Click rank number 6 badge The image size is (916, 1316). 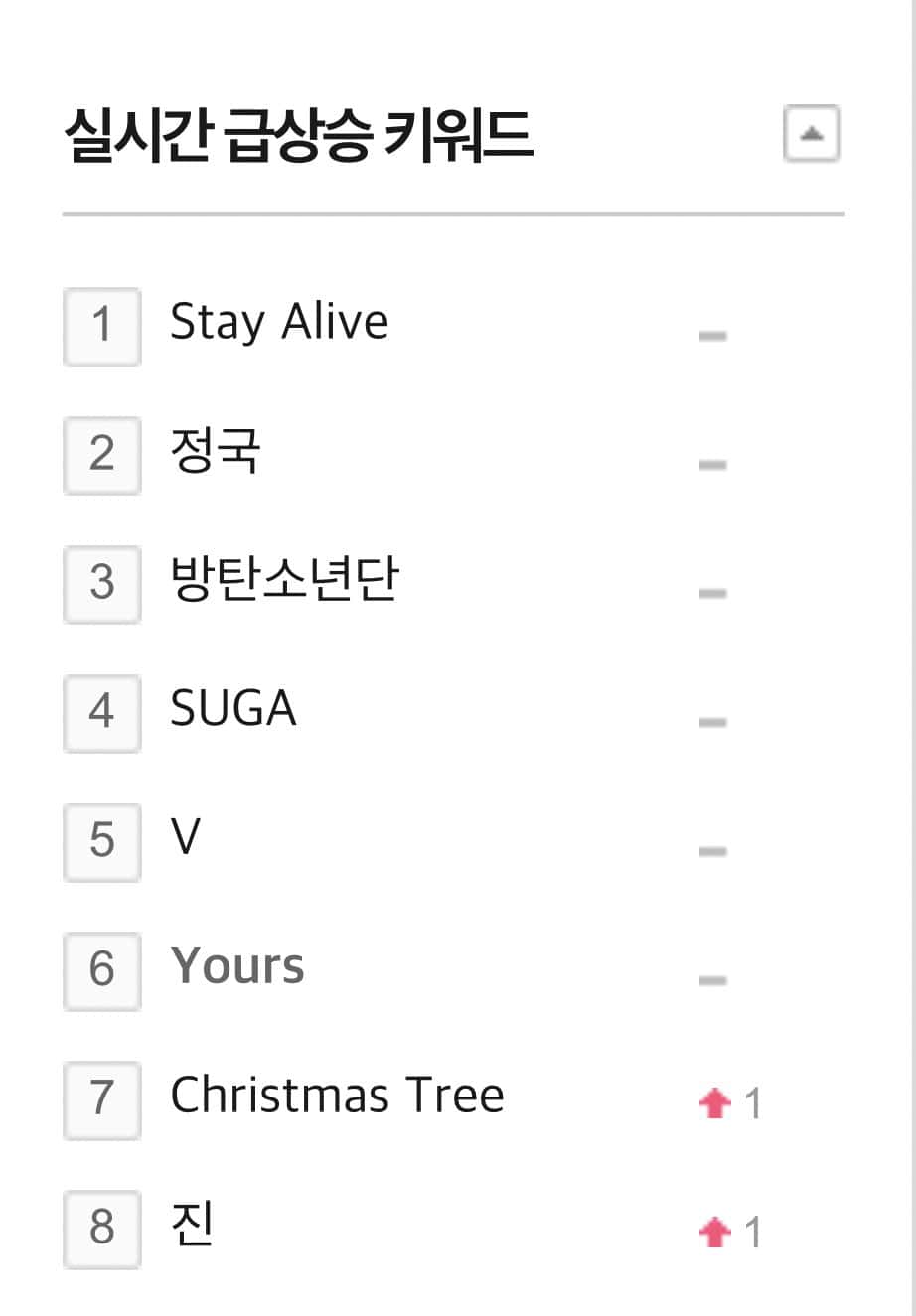(102, 969)
